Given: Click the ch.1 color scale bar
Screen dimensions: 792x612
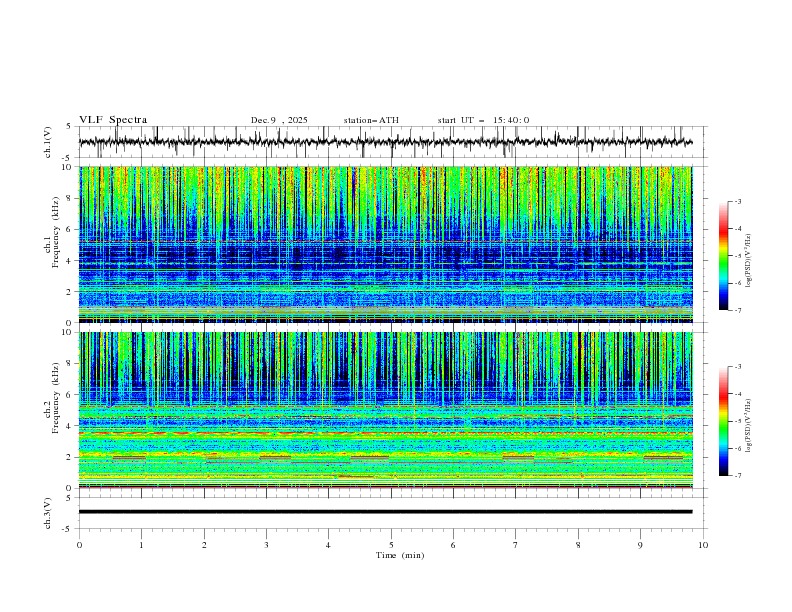Looking at the screenshot, I should pos(724,256).
